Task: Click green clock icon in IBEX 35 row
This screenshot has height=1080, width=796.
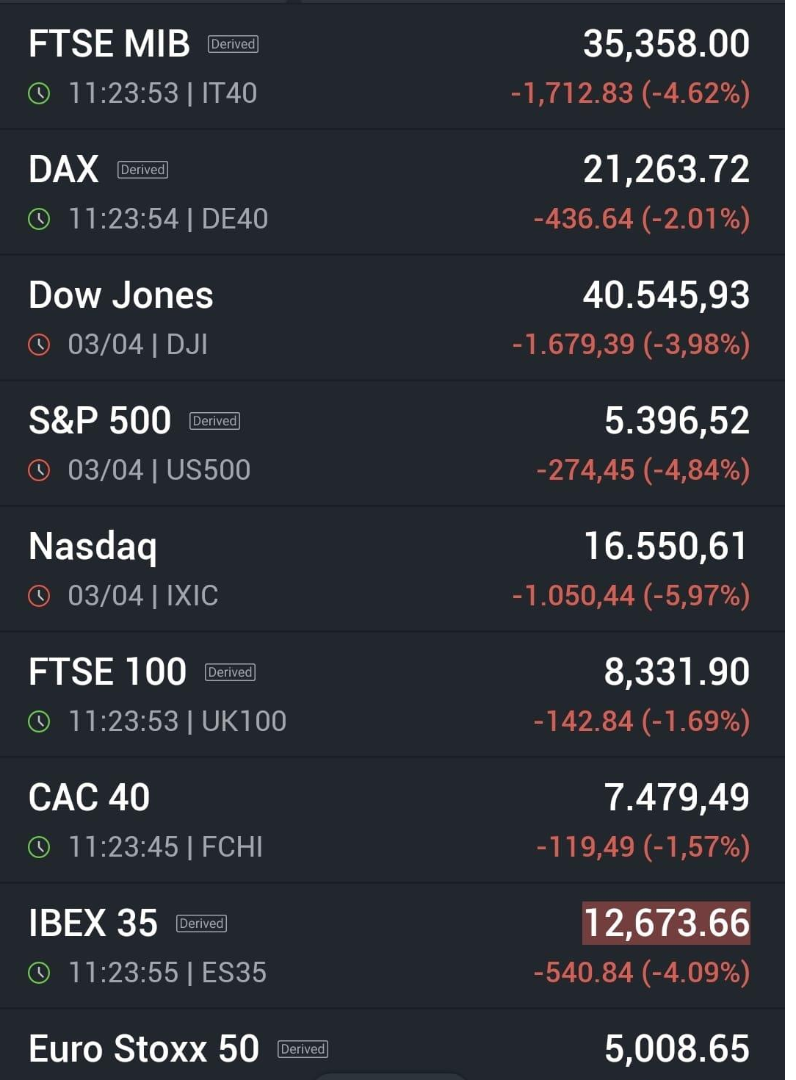Action: point(39,973)
